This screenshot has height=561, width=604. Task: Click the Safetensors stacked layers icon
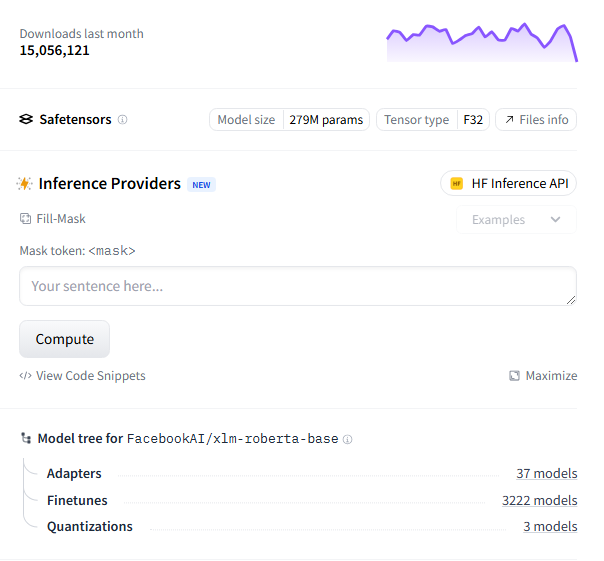pos(26,119)
